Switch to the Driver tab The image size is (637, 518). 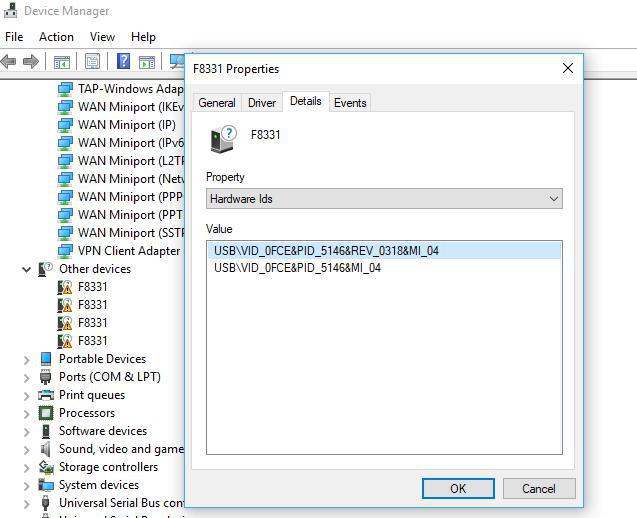click(x=262, y=103)
